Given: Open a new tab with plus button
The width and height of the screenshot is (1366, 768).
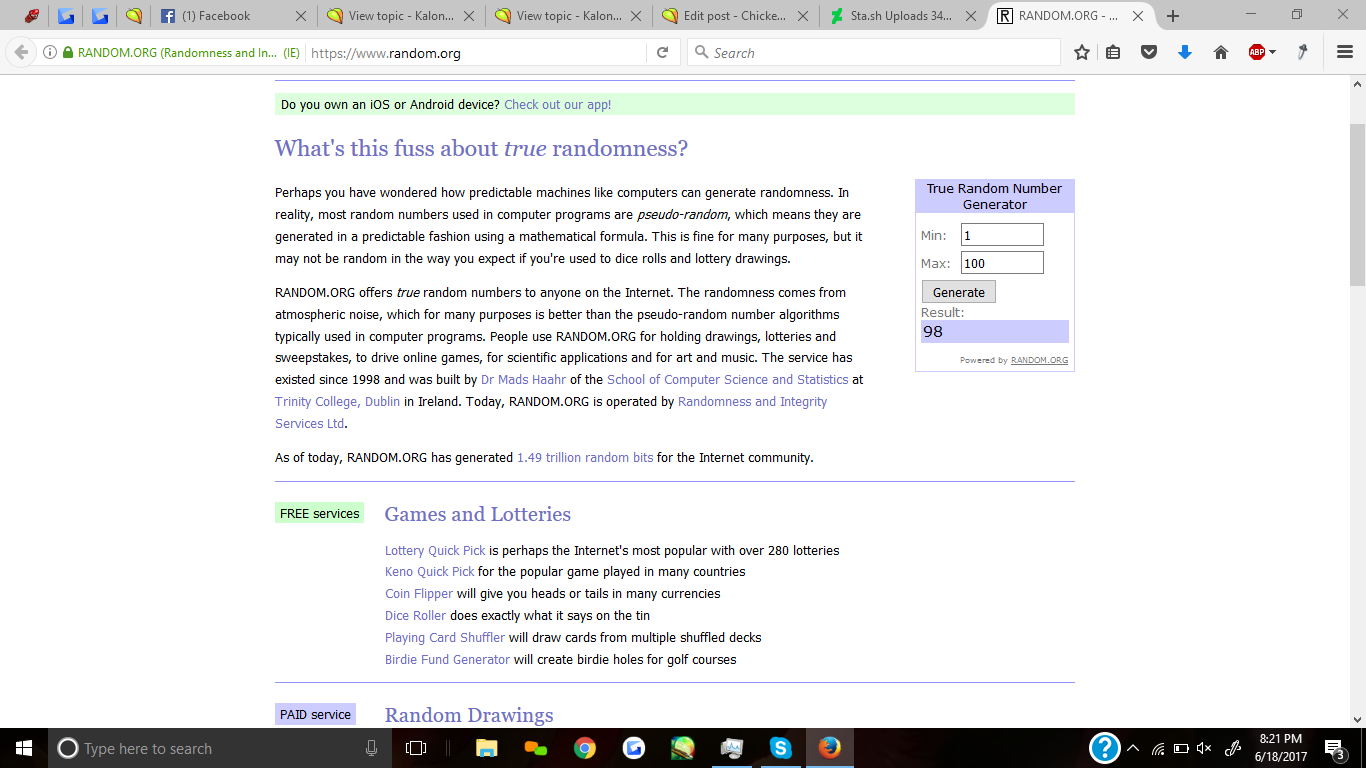Looking at the screenshot, I should click(1173, 16).
